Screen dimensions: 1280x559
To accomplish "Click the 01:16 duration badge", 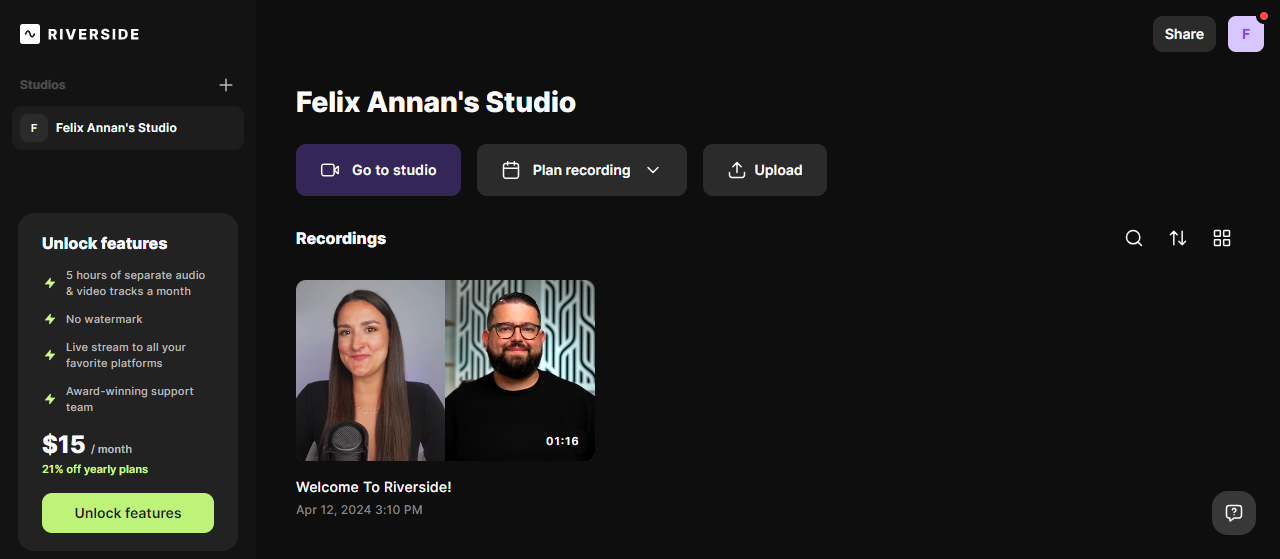I will point(562,441).
